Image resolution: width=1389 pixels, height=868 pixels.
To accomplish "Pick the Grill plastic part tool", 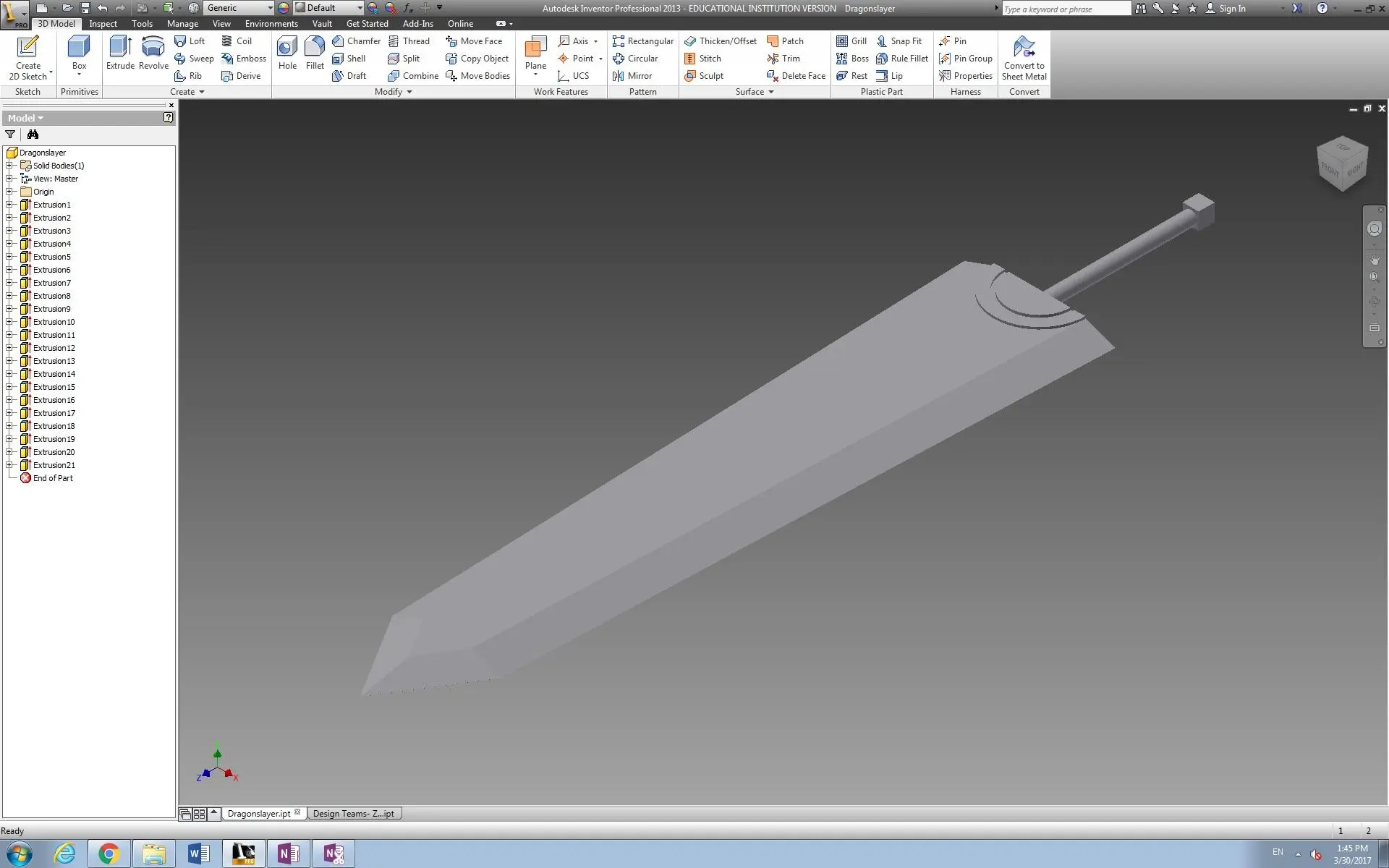I will click(851, 41).
